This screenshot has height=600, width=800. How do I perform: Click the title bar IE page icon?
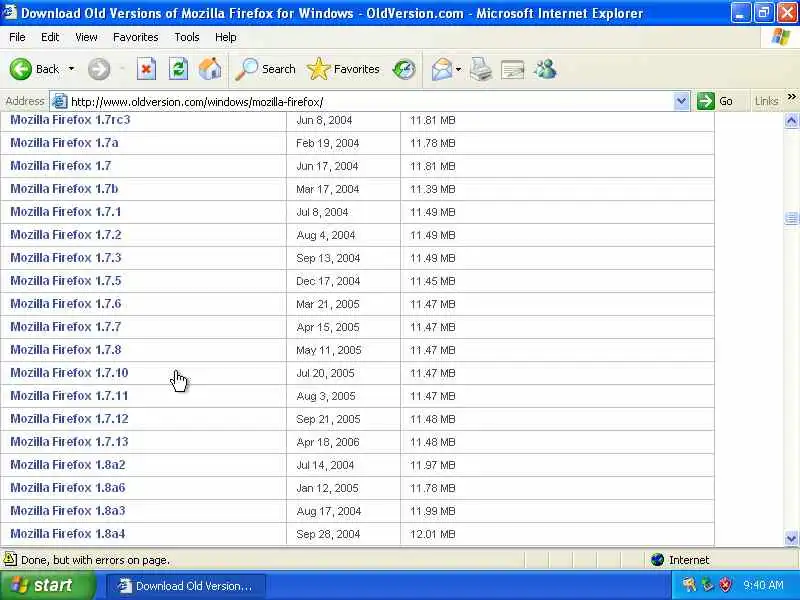(9, 11)
